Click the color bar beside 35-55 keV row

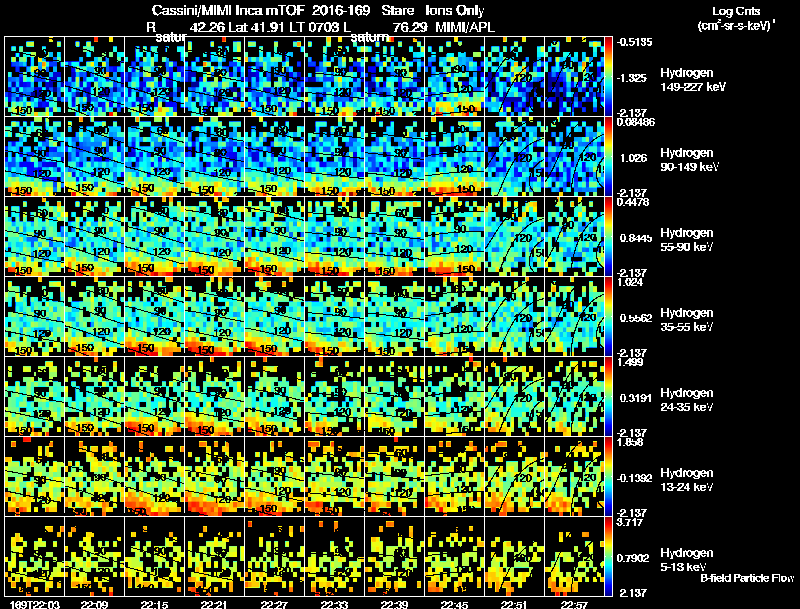(x=609, y=317)
